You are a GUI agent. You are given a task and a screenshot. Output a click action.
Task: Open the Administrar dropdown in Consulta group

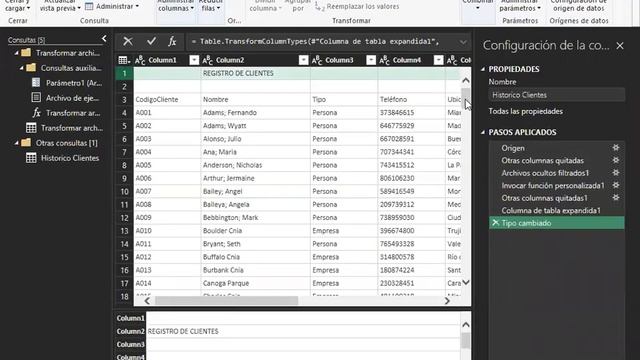tap(112, 7)
